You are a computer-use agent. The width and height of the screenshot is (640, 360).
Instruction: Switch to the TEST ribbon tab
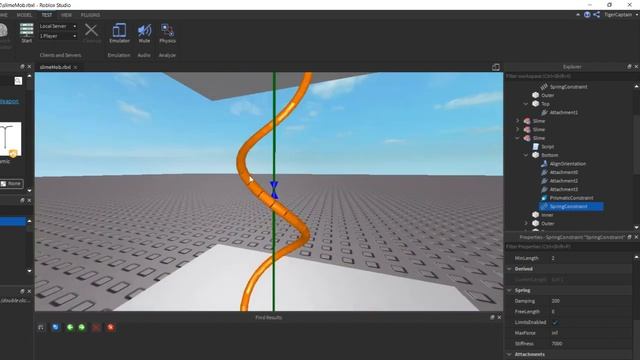[x=47, y=15]
